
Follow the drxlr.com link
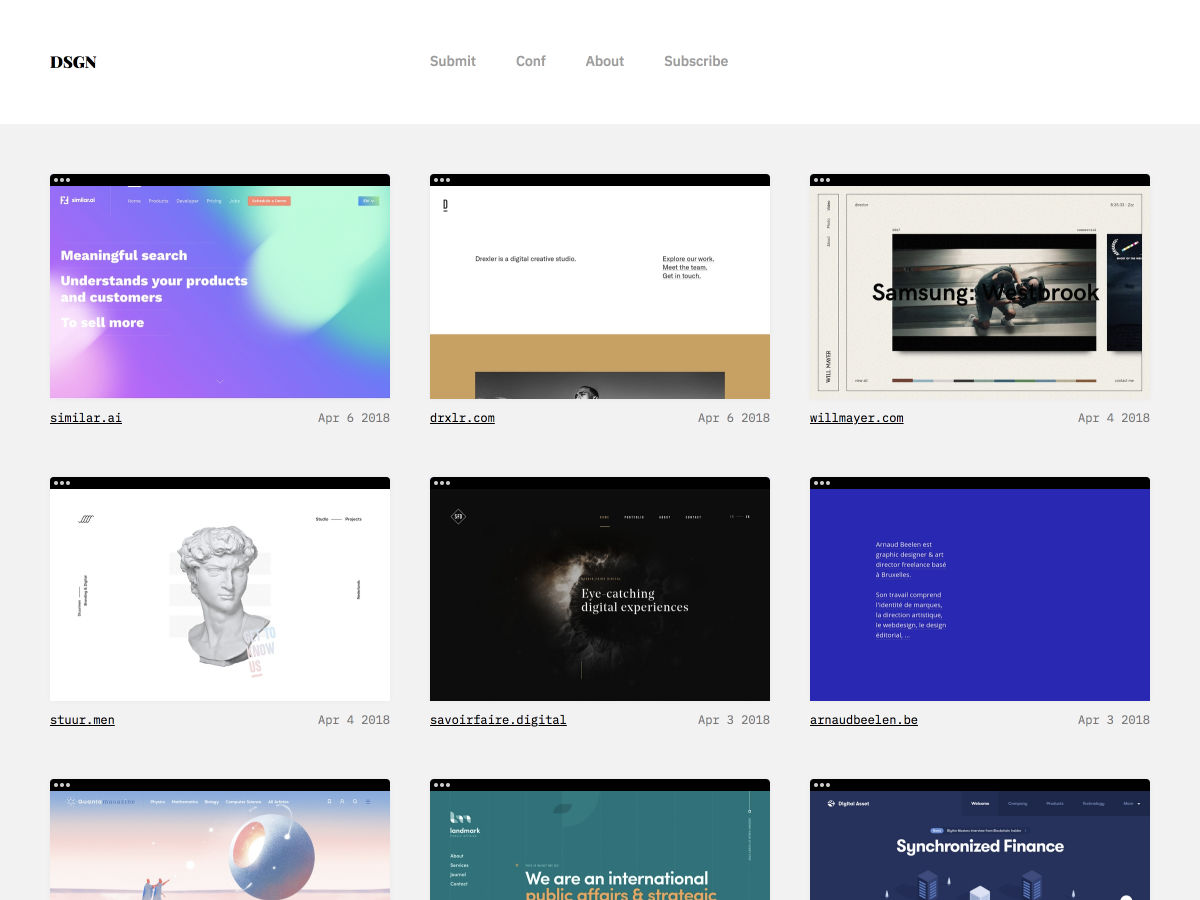tap(462, 418)
